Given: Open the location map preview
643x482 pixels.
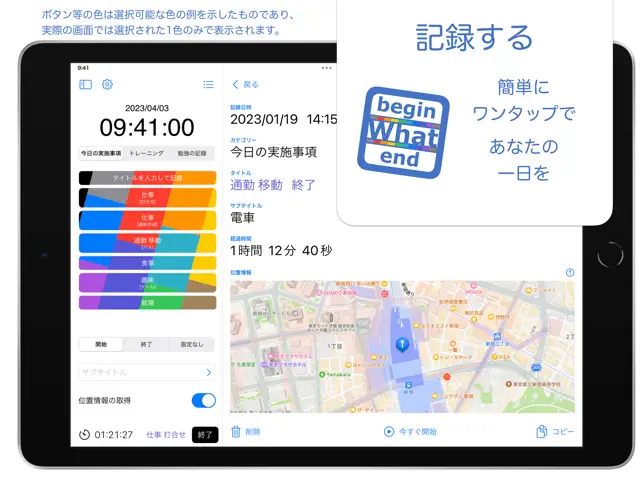Looking at the screenshot, I should pyautogui.click(x=402, y=347).
